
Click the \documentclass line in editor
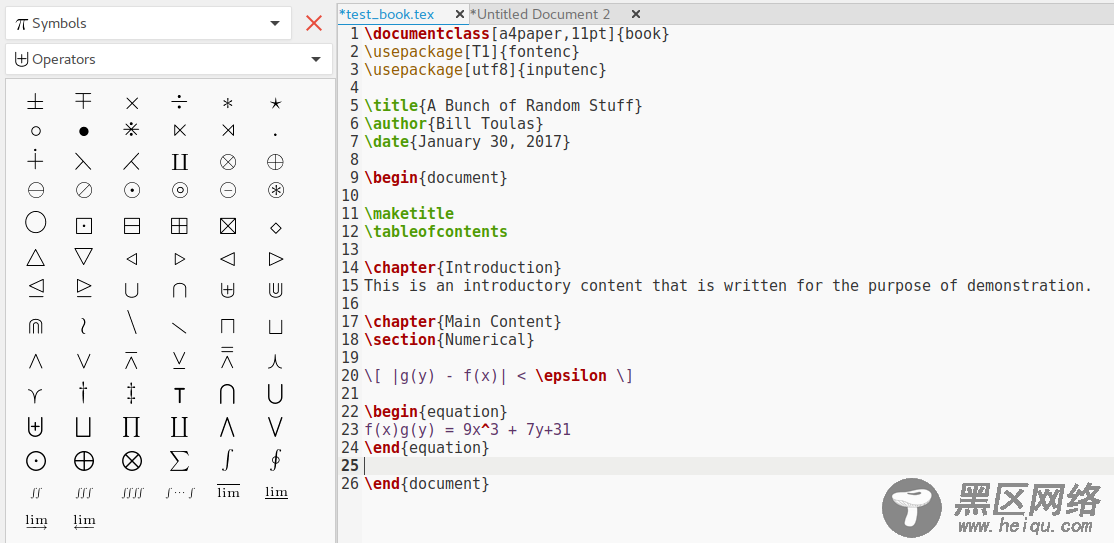pyautogui.click(x=517, y=33)
